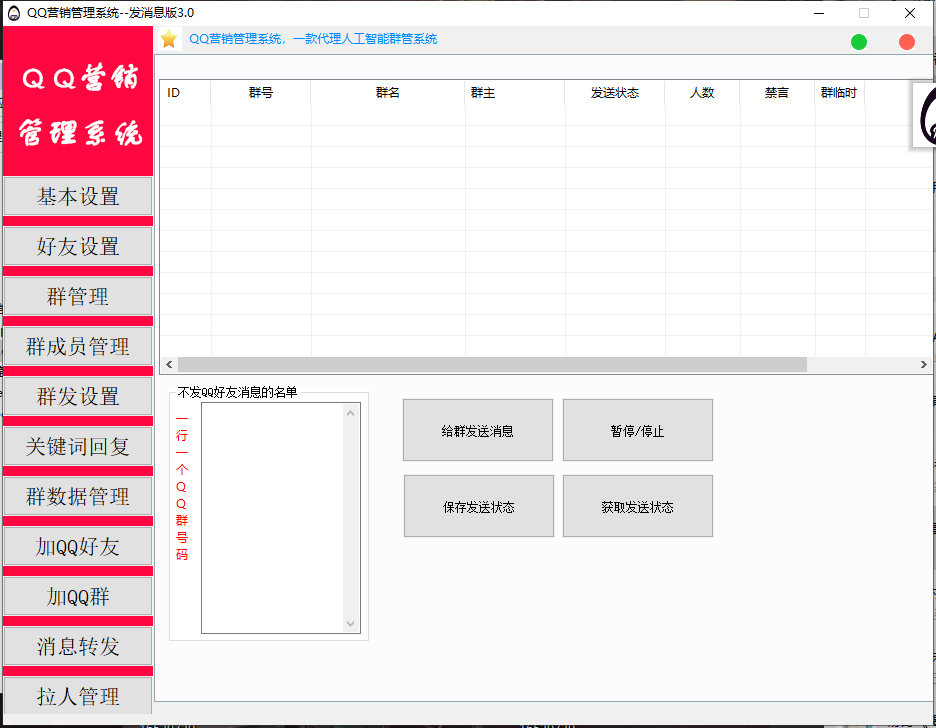936x728 pixels.
Task: Click the horizontal scrollbar thumb of table
Action: [x=492, y=365]
